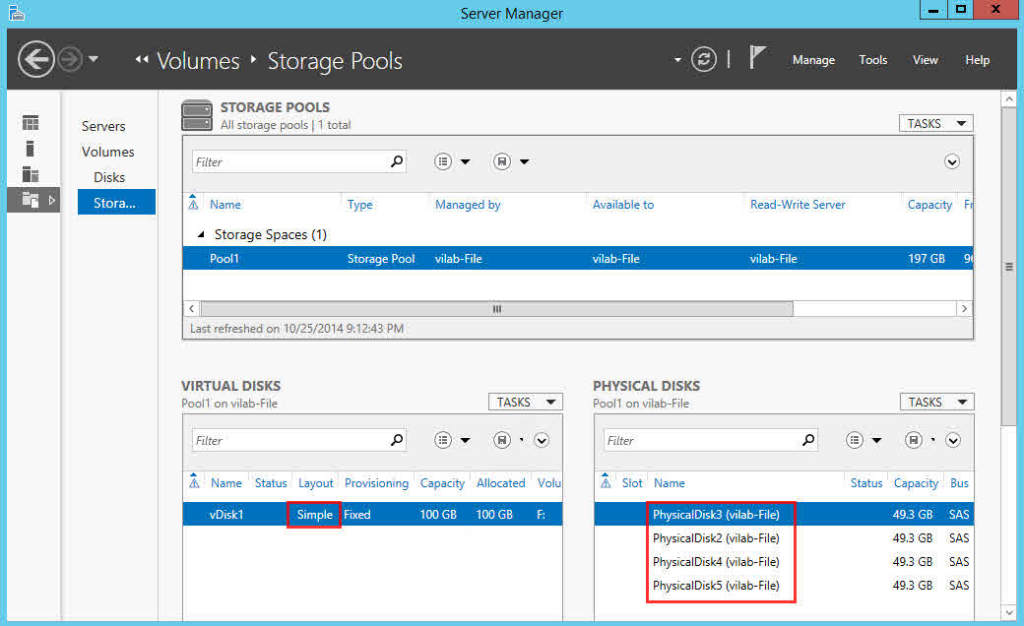Click the right arrow of the horizontal scrollbar
1024x626 pixels.
click(965, 308)
